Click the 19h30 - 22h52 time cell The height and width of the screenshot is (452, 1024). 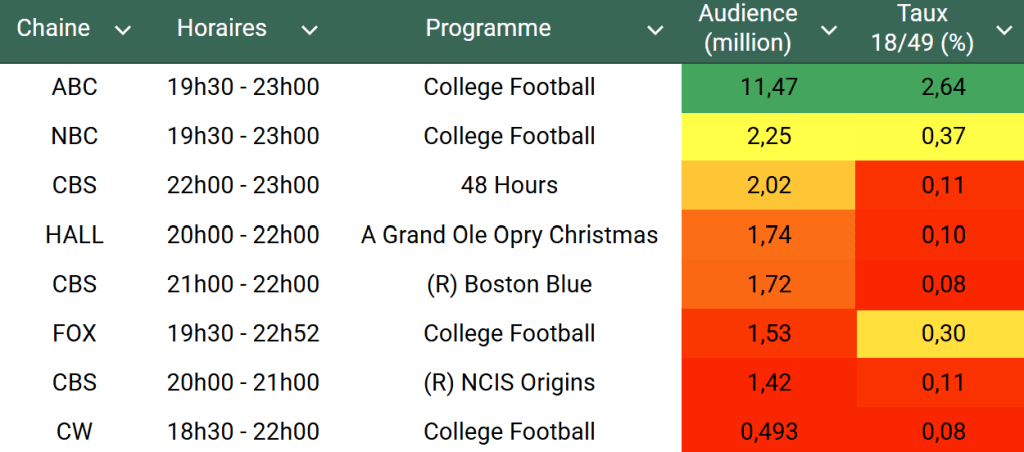coord(243,333)
